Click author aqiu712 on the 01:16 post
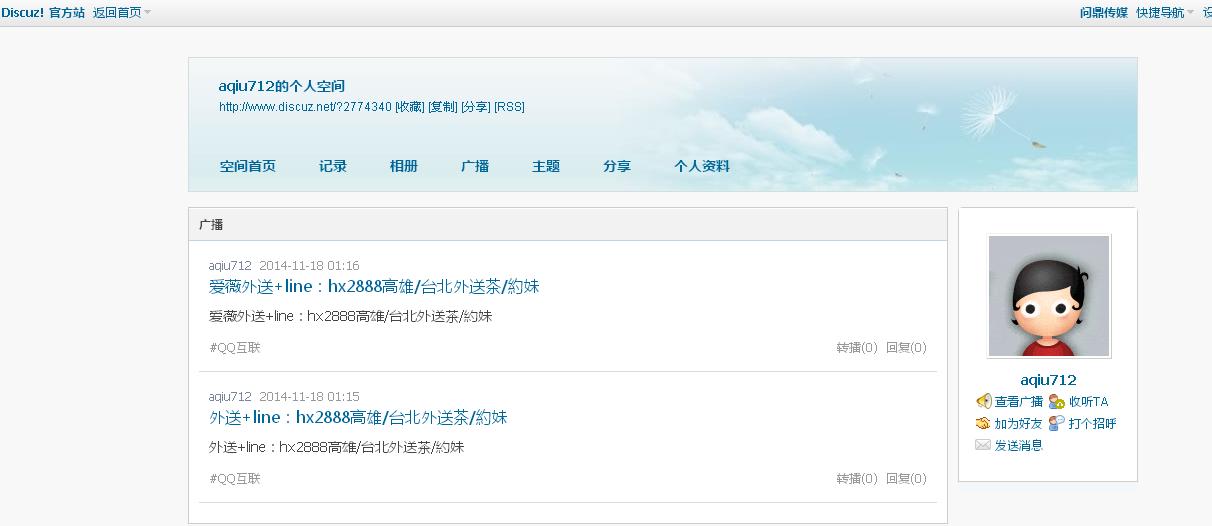Screen dimensions: 1212x526 coord(230,266)
